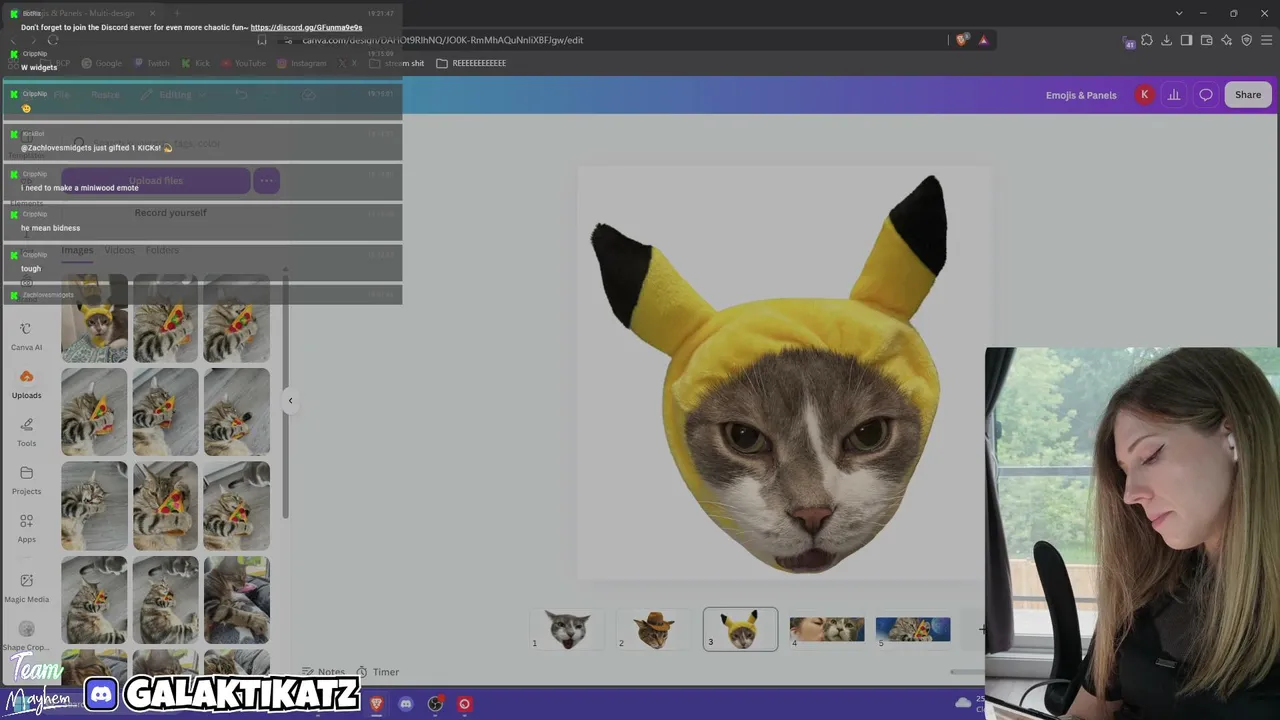Open the Notes button
The width and height of the screenshot is (1280, 720).
[323, 672]
